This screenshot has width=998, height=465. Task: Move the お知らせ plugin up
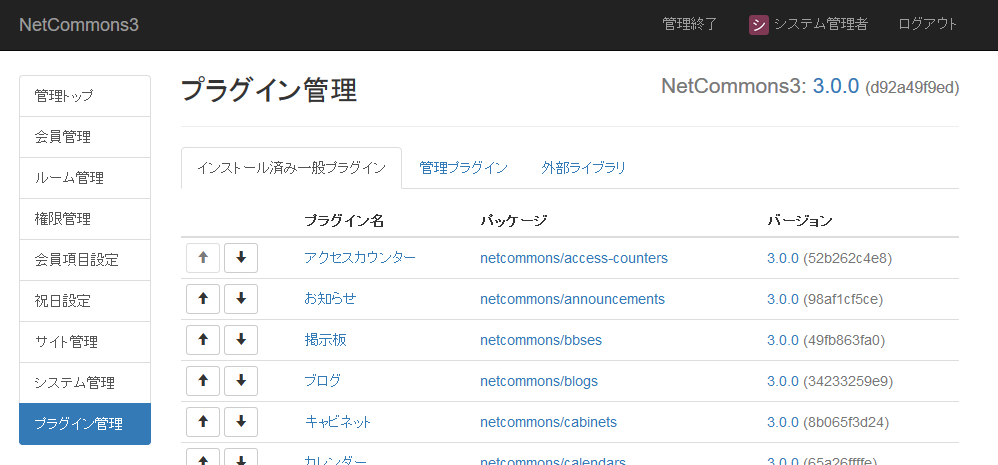click(203, 299)
